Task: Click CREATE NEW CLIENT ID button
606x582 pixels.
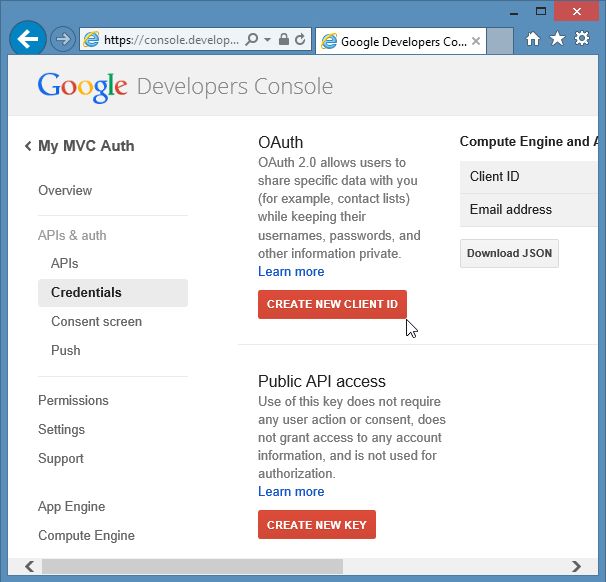Action: point(332,304)
